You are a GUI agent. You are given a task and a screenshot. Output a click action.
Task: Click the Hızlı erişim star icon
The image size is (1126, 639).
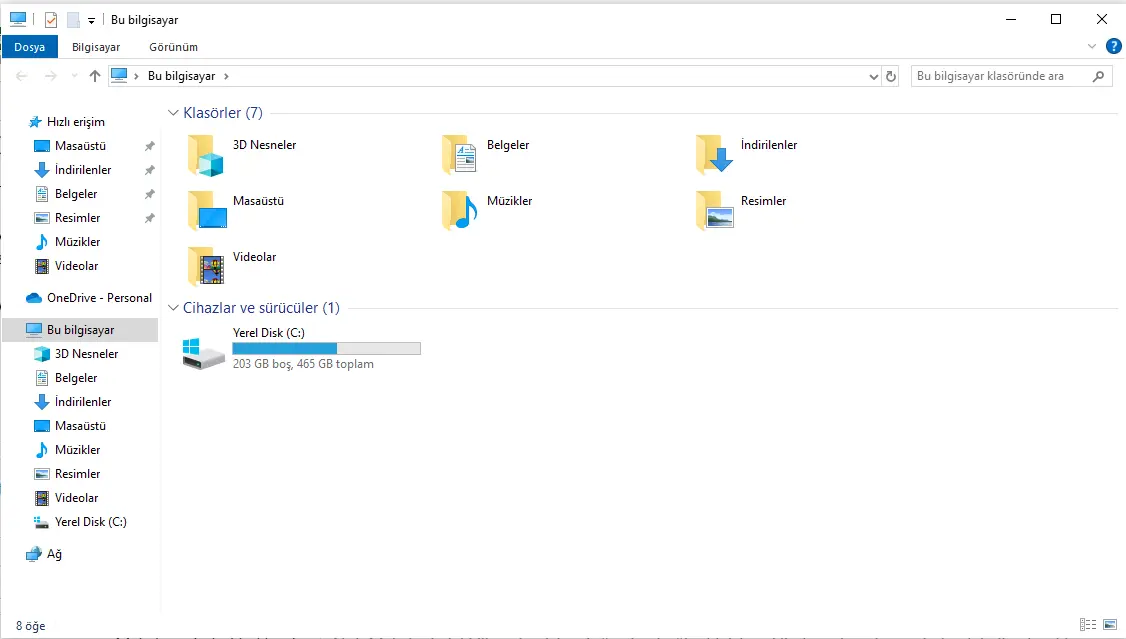(34, 122)
